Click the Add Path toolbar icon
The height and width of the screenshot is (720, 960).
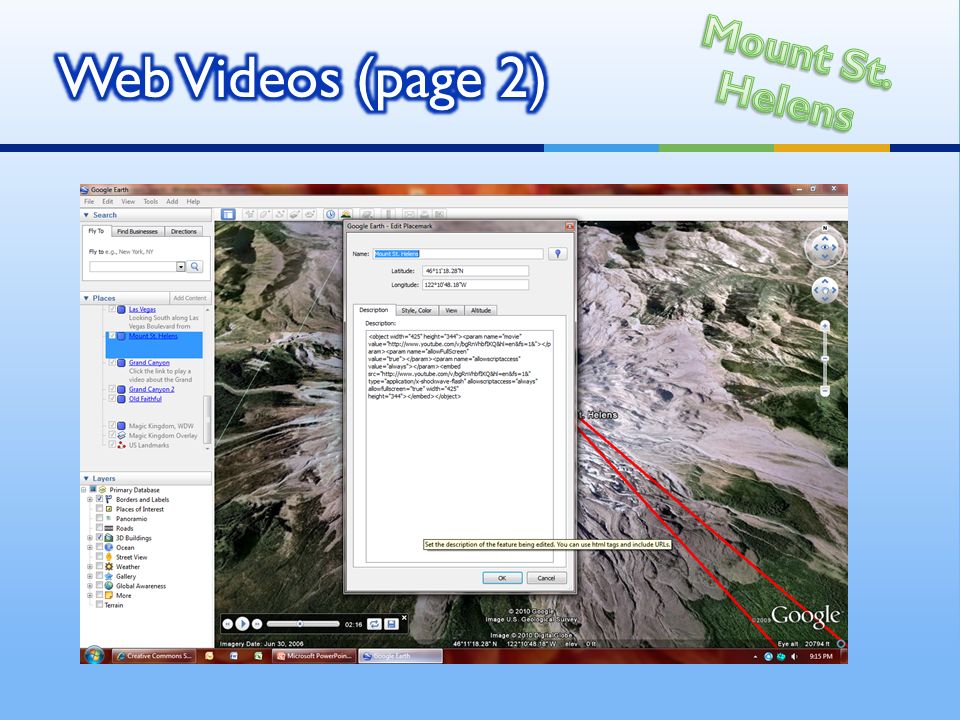[x=280, y=214]
